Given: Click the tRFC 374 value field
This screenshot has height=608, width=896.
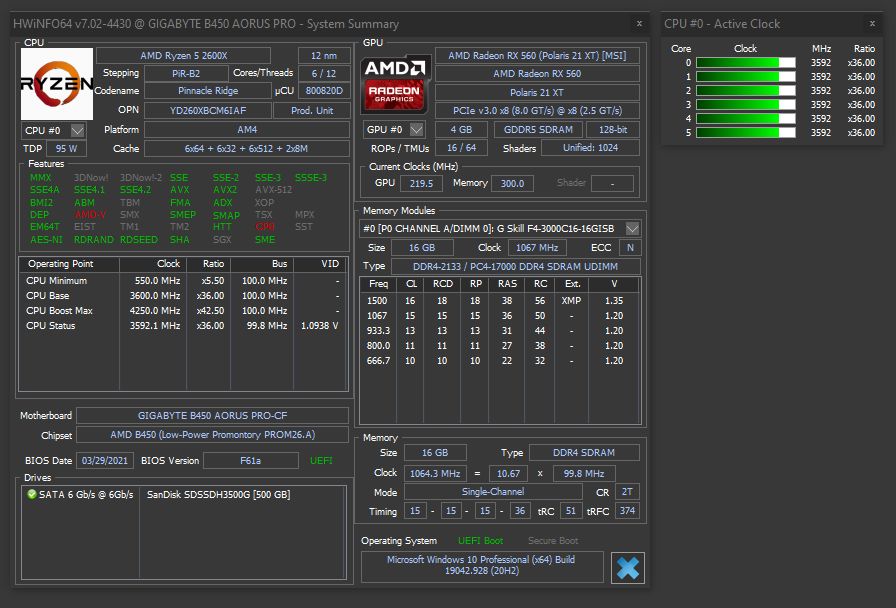Looking at the screenshot, I should tap(627, 511).
